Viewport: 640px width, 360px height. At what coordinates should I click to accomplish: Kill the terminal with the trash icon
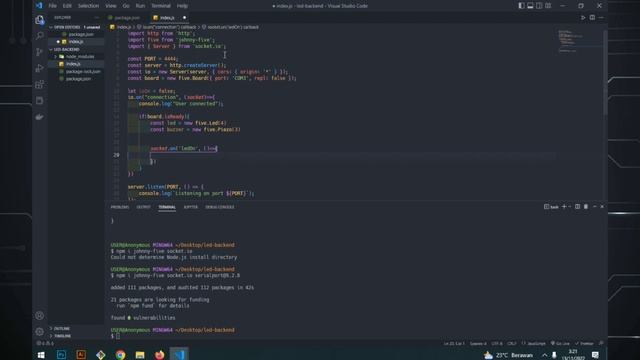pos(586,207)
